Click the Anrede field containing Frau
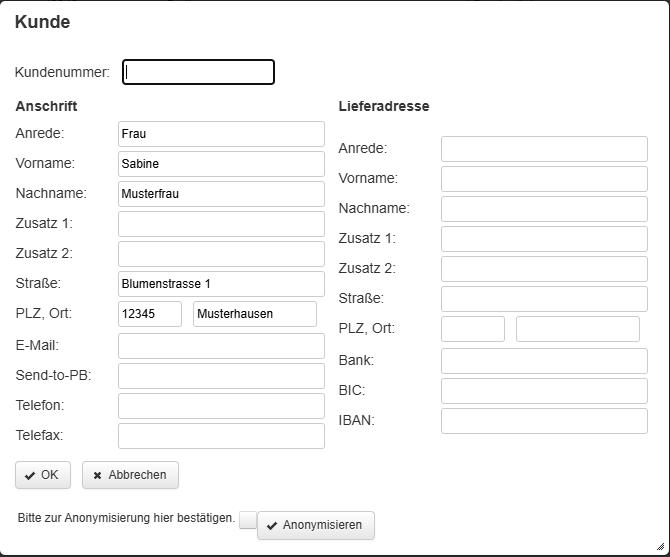Viewport: 670px width, 557px height. point(221,134)
